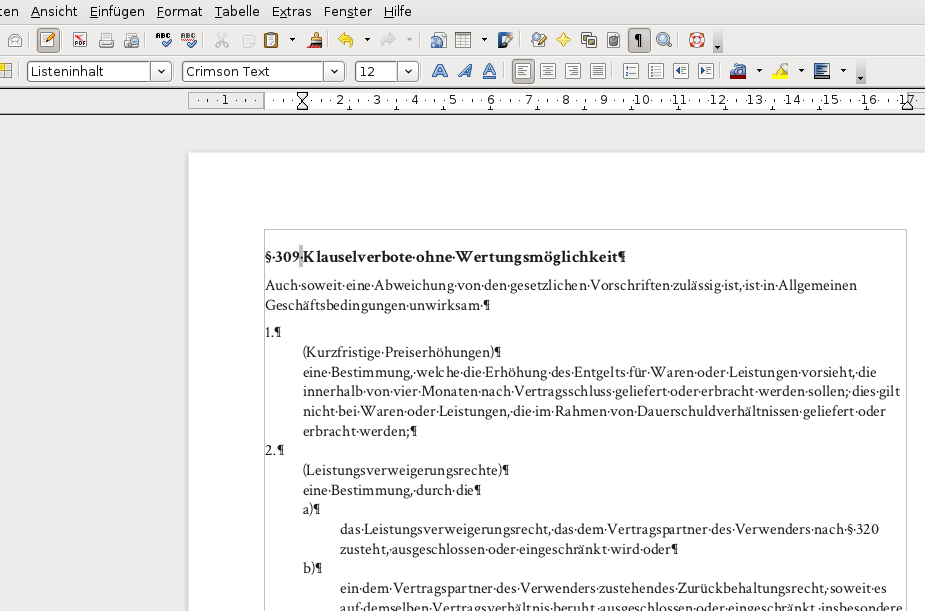
Task: Toggle Bold text formatting
Action: (439, 71)
